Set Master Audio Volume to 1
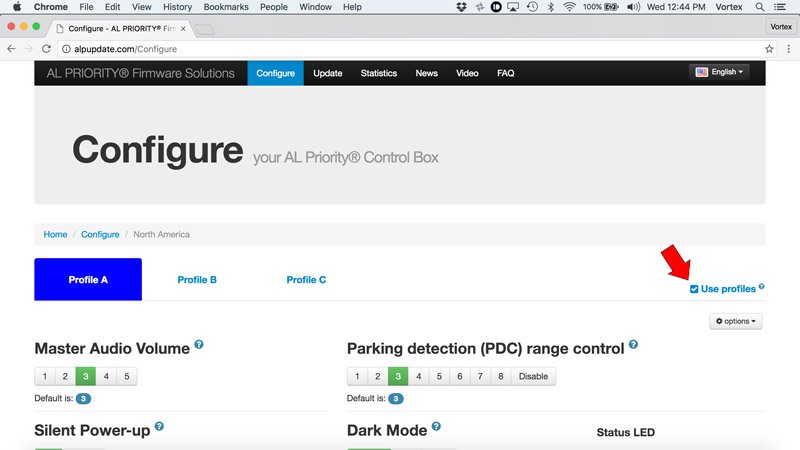Image resolution: width=800 pixels, height=450 pixels. [x=44, y=376]
